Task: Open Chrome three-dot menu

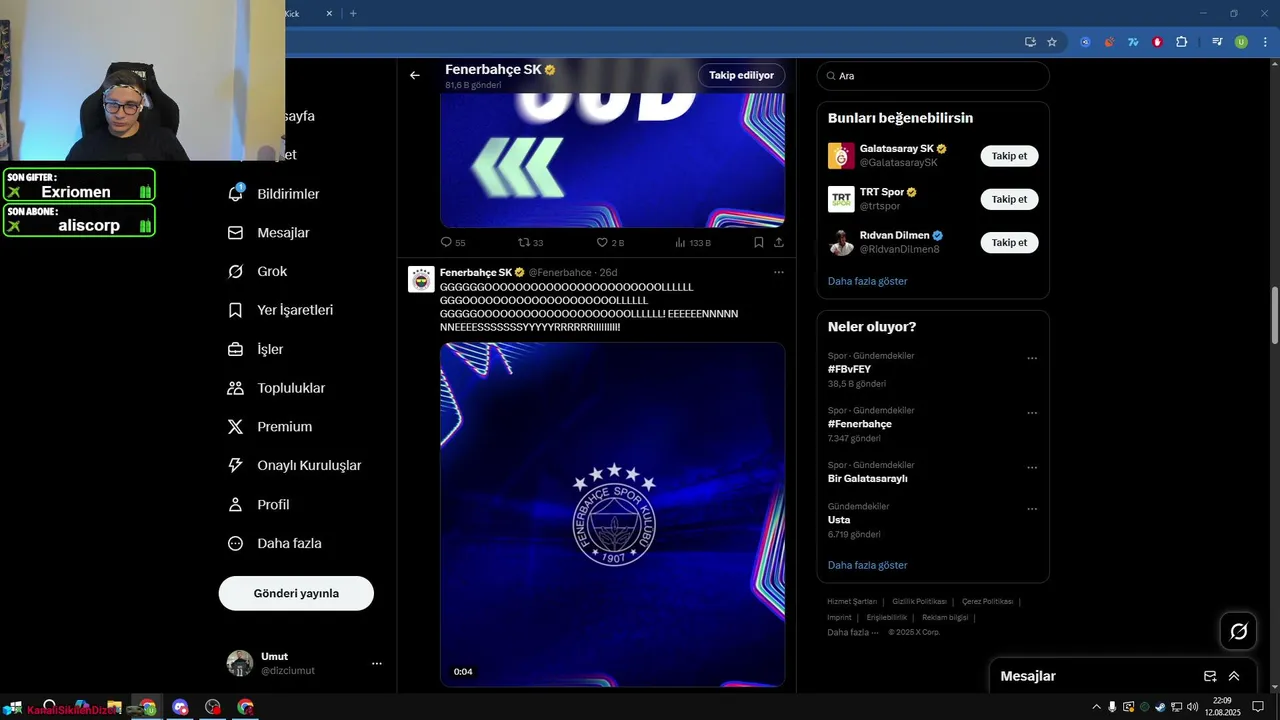Action: [1263, 42]
